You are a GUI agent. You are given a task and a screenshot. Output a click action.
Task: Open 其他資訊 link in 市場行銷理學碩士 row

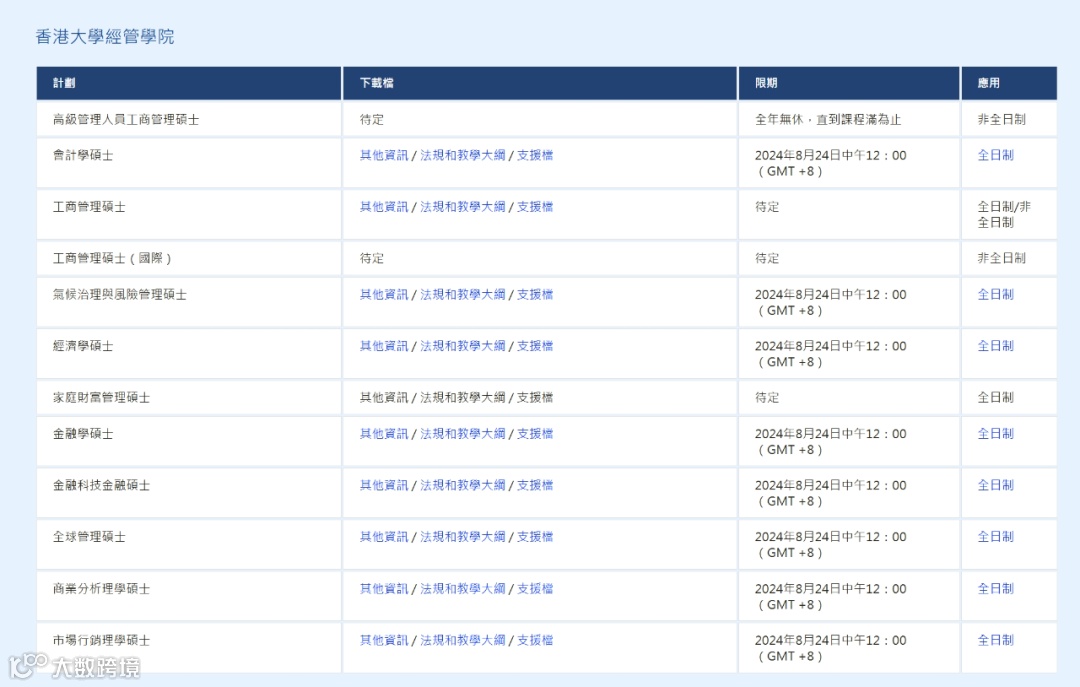click(384, 640)
